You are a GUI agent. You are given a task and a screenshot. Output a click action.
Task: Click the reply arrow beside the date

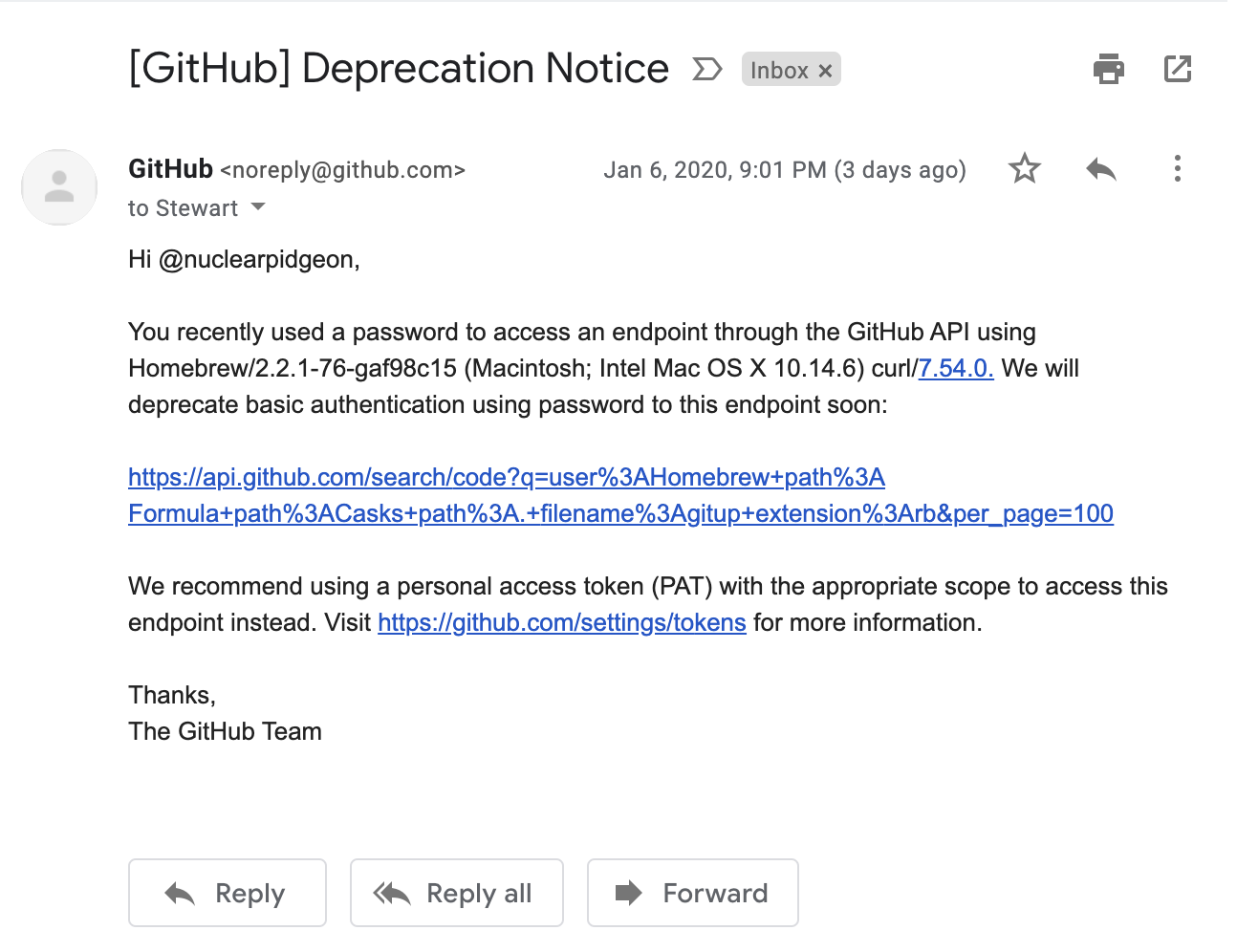1100,168
